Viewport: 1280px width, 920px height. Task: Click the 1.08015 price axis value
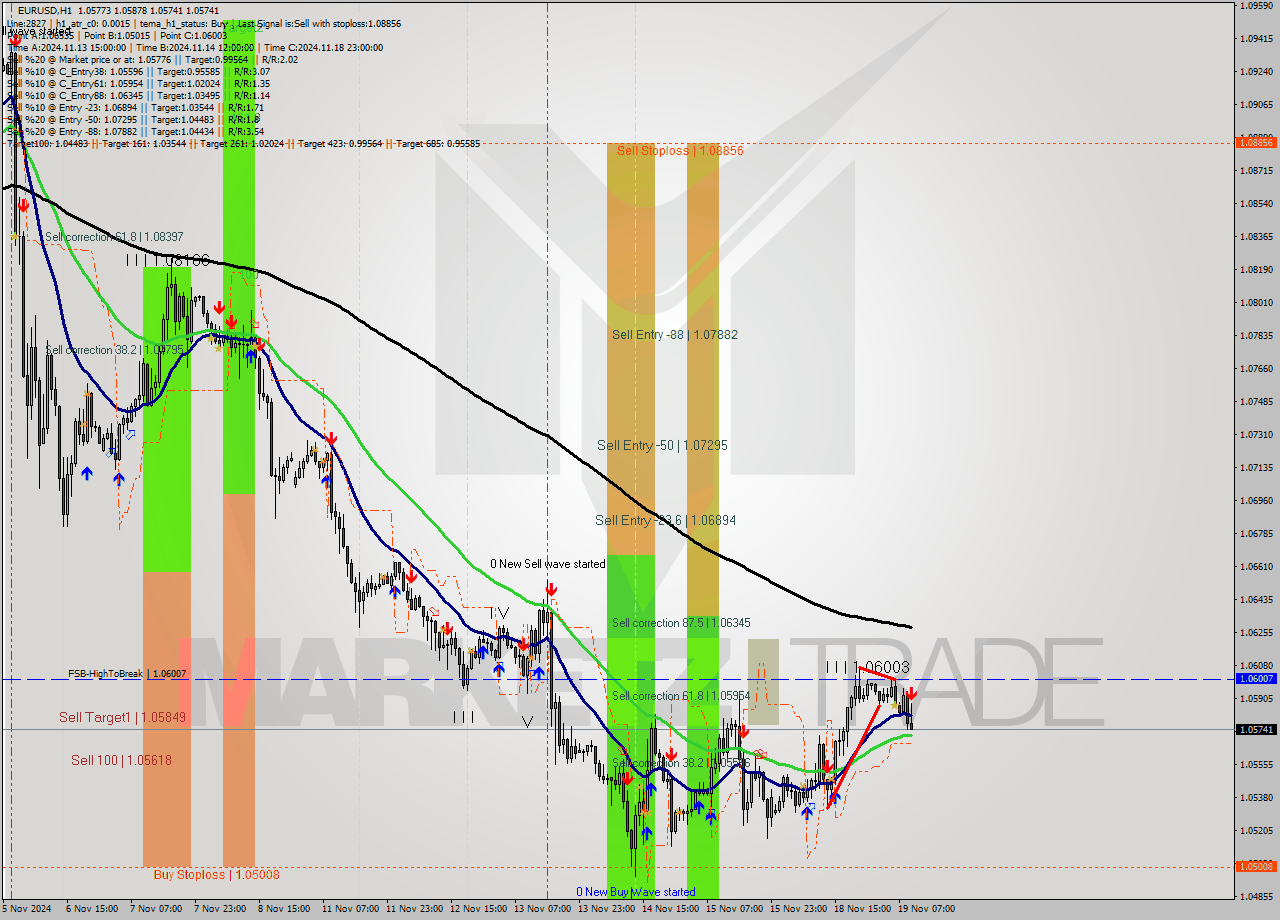(x=1256, y=302)
